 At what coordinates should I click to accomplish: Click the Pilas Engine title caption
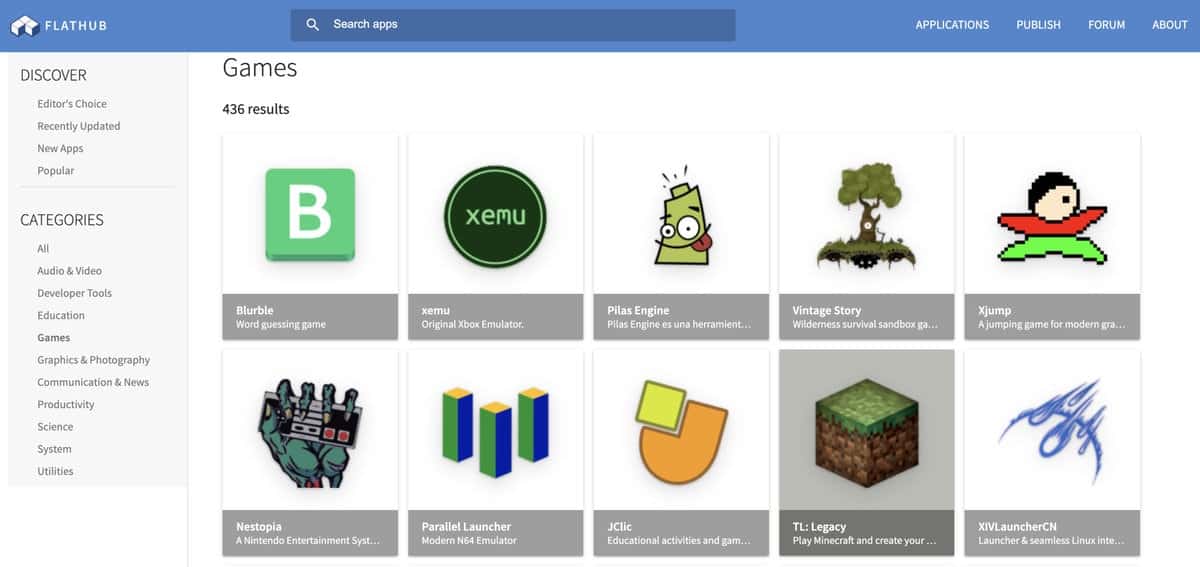coord(638,310)
